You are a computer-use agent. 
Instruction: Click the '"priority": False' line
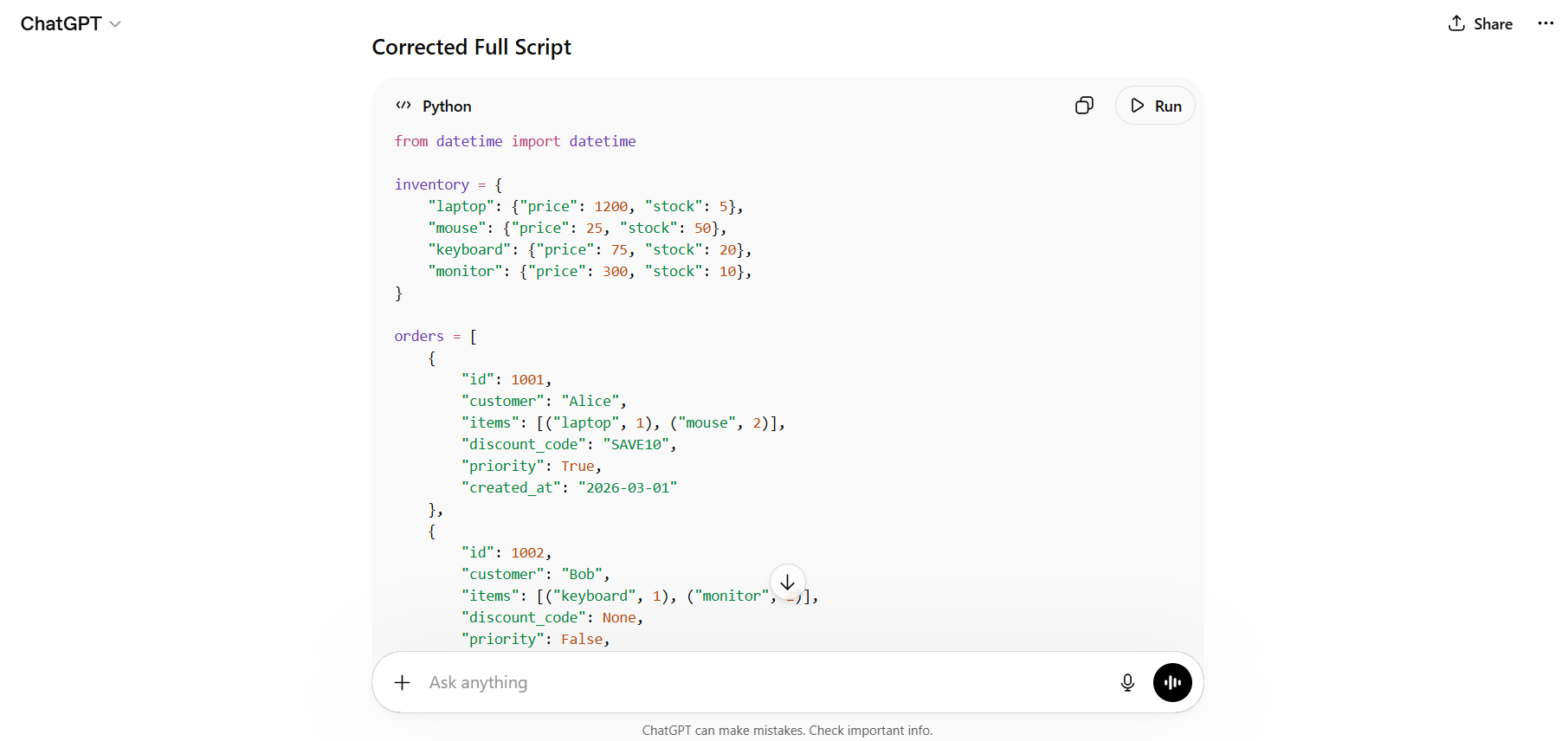click(536, 639)
